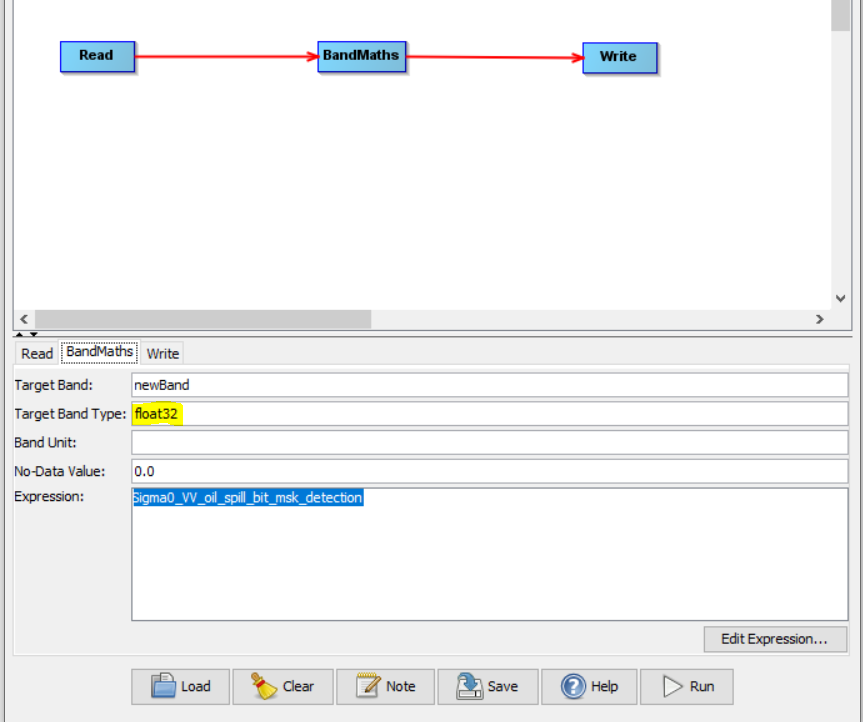Save the graph with the Save icon
Viewport: 863px width, 722px height.
pos(487,686)
